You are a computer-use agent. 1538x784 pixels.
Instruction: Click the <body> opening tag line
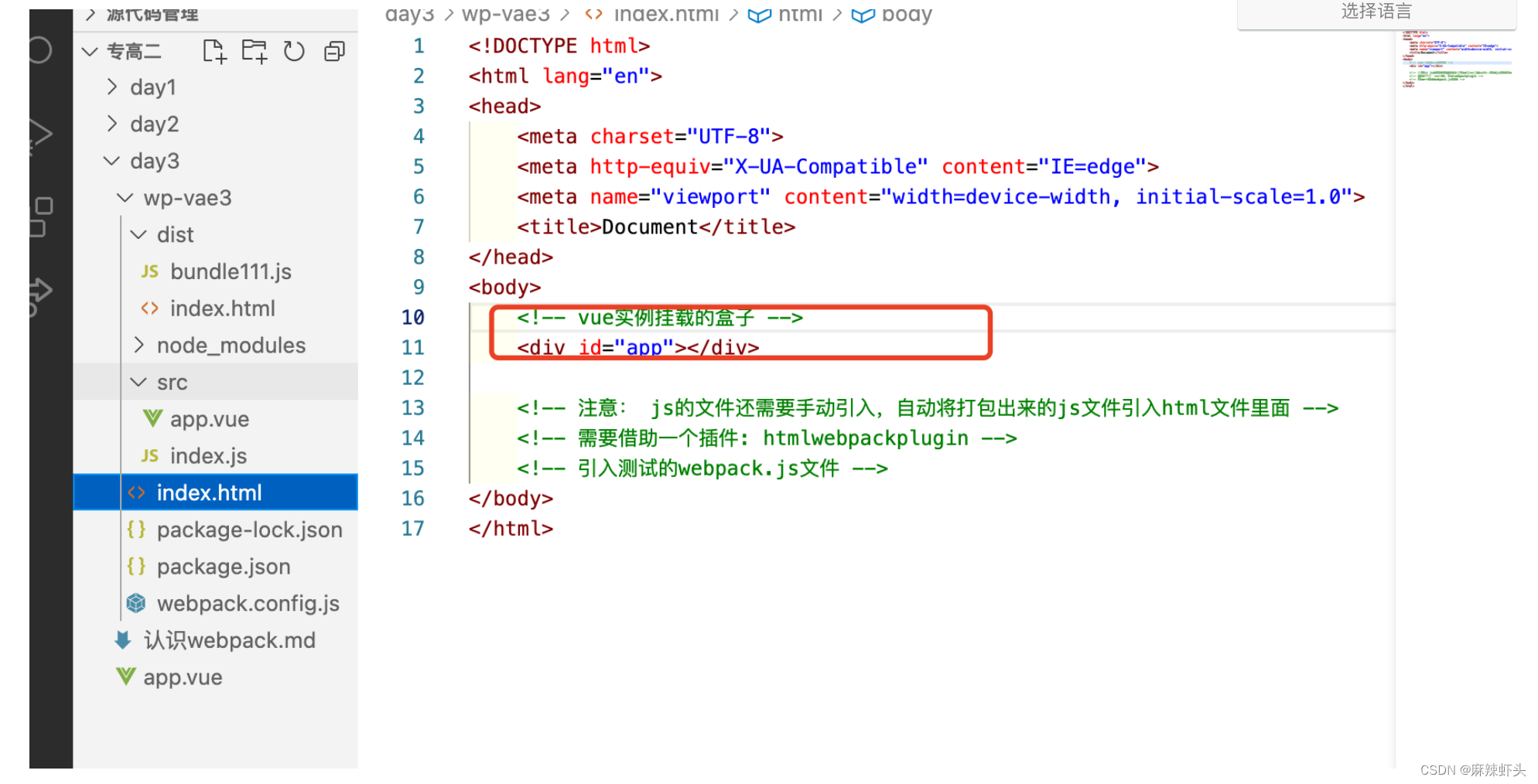(504, 287)
